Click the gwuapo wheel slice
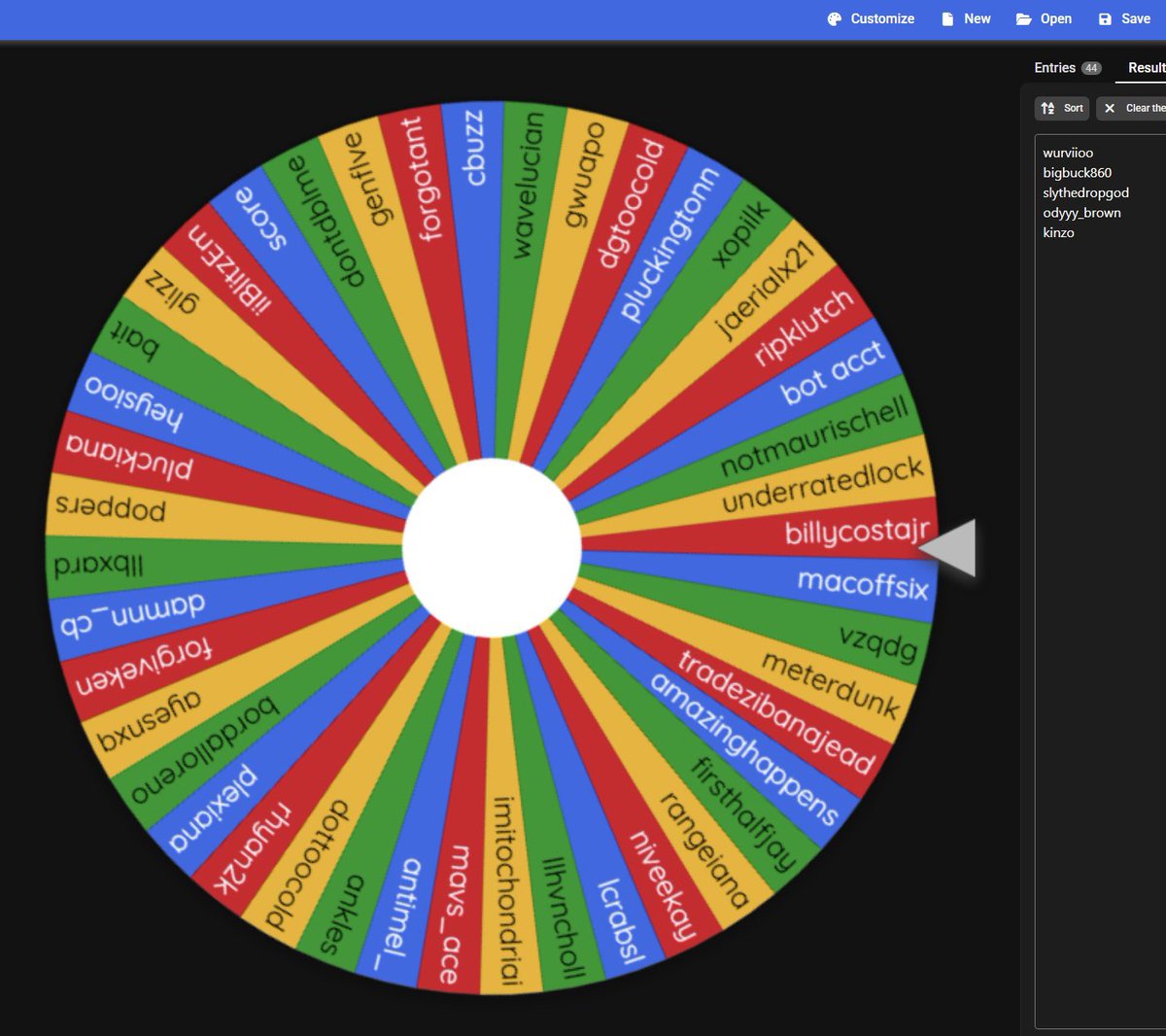Image resolution: width=1166 pixels, height=1036 pixels. (x=585, y=174)
